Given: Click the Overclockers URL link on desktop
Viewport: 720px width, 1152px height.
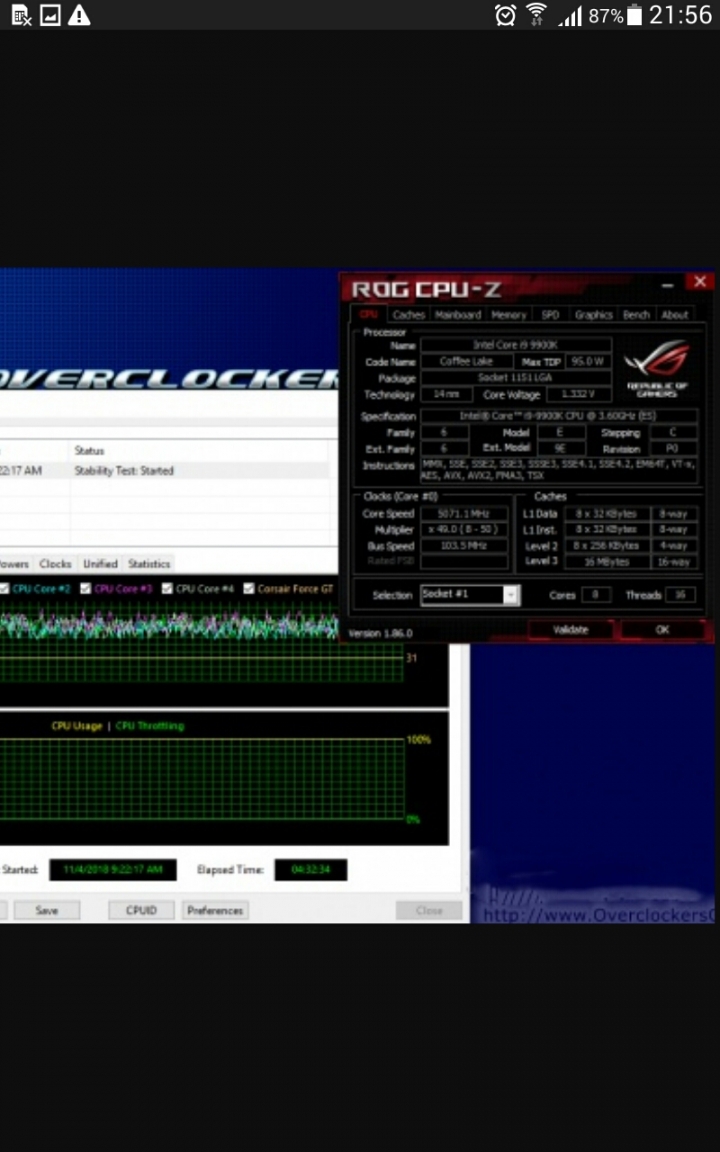Looking at the screenshot, I should point(599,915).
